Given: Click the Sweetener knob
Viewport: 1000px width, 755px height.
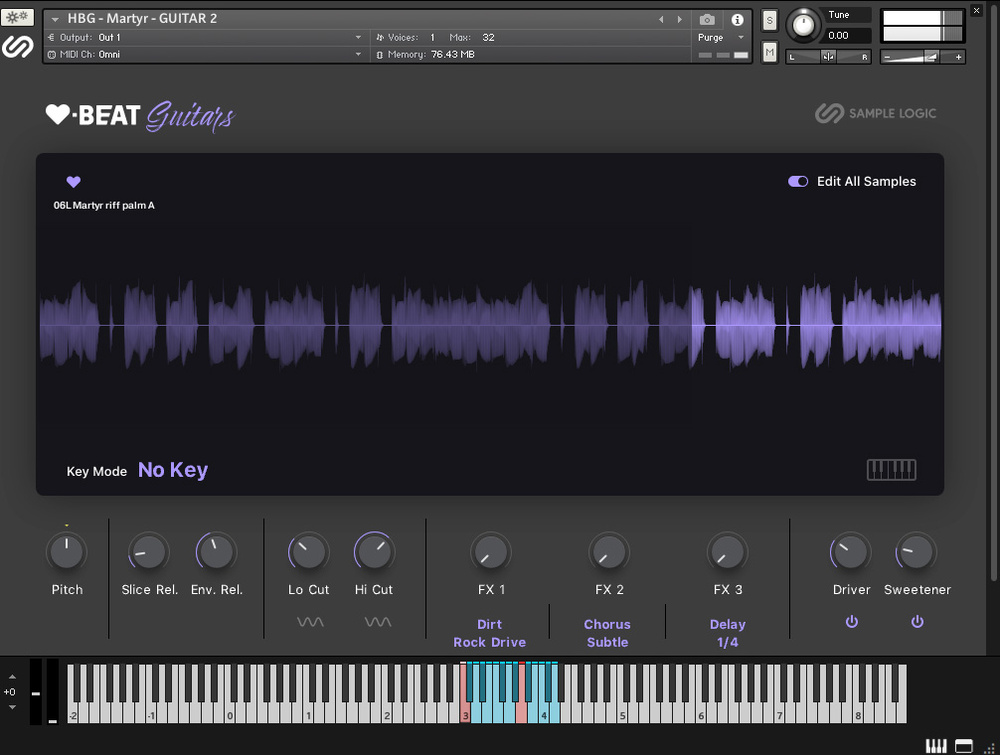Looking at the screenshot, I should click(x=916, y=552).
